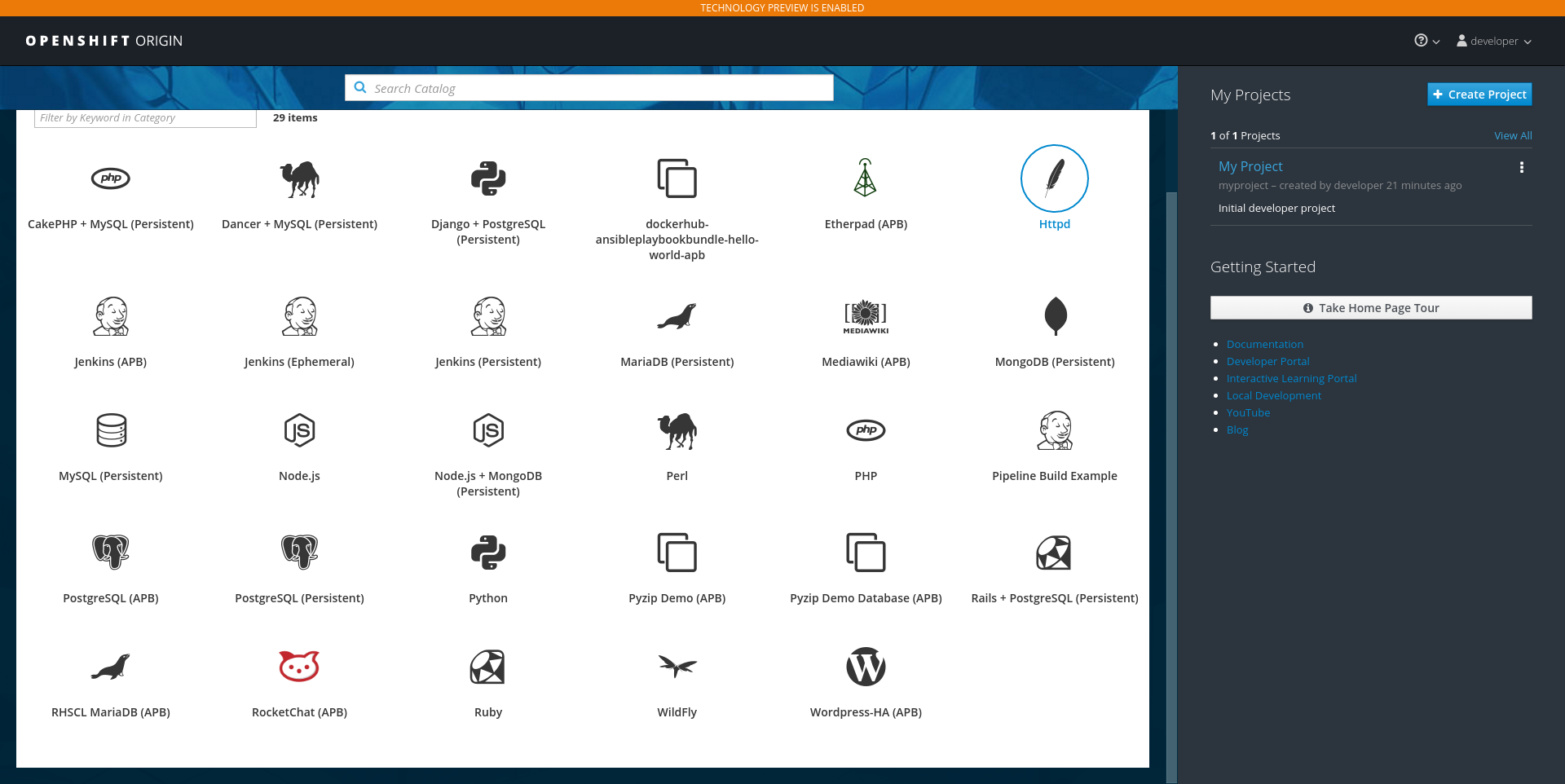Open the help menu dropdown
The image size is (1565, 784).
point(1426,41)
